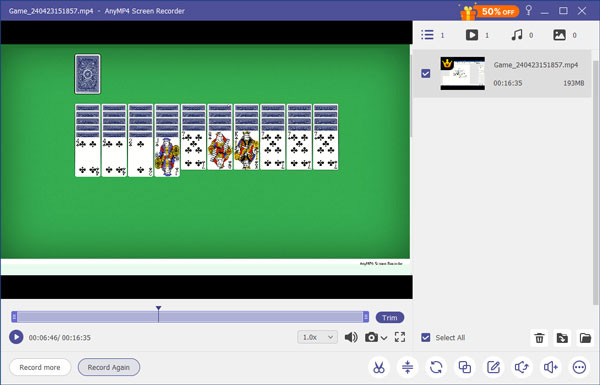The width and height of the screenshot is (600, 385).
Task: Mute the playback speaker volume
Action: (351, 337)
